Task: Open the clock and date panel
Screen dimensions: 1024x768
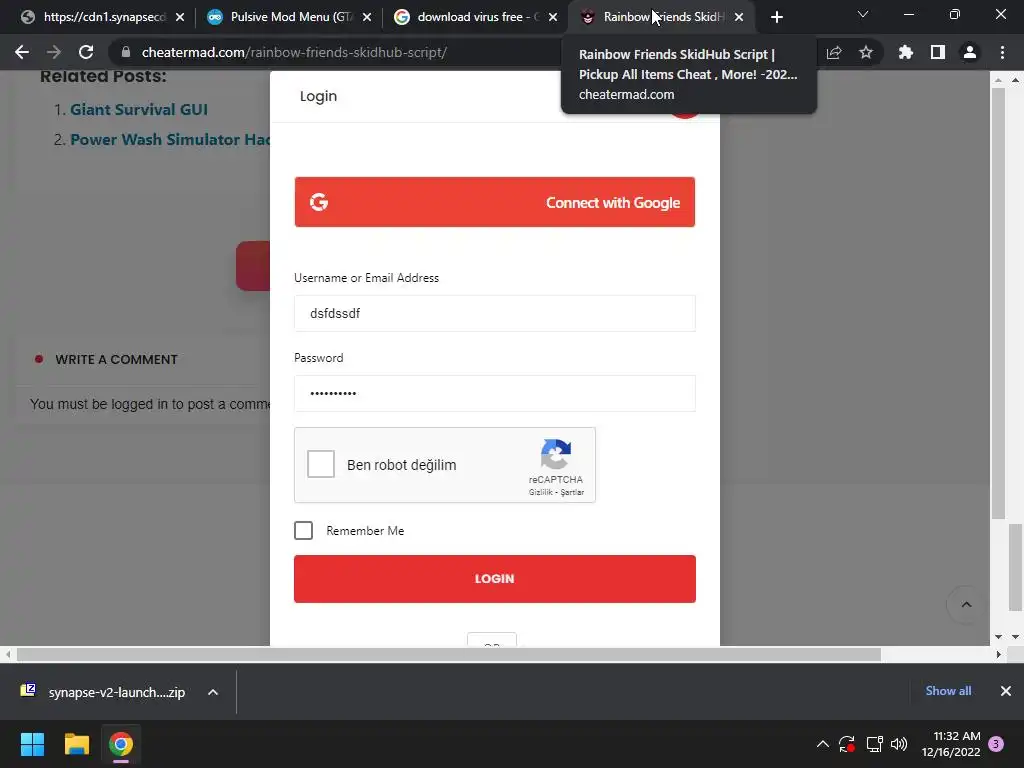Action: [952, 744]
